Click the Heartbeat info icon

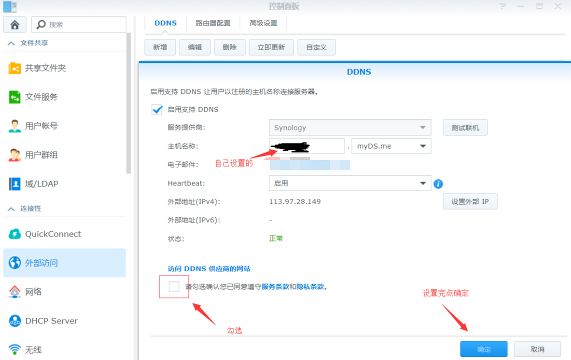pos(438,184)
